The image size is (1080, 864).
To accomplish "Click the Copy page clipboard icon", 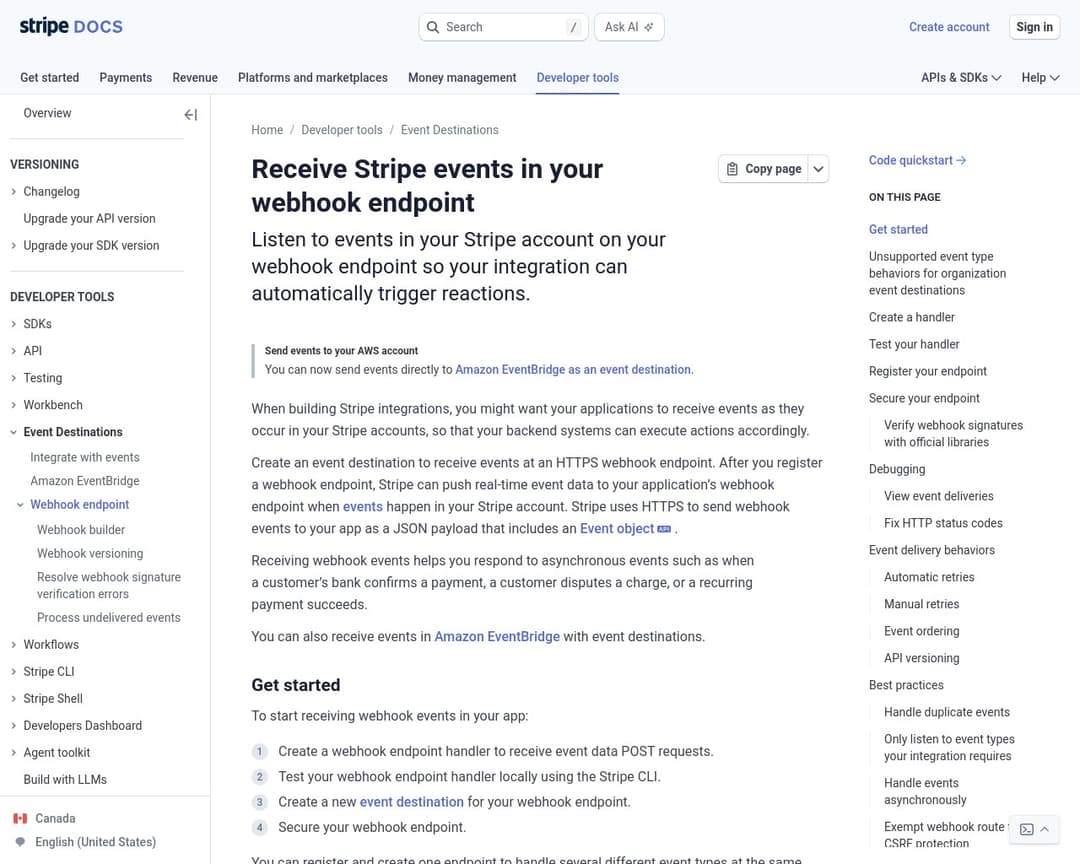I will tap(732, 169).
